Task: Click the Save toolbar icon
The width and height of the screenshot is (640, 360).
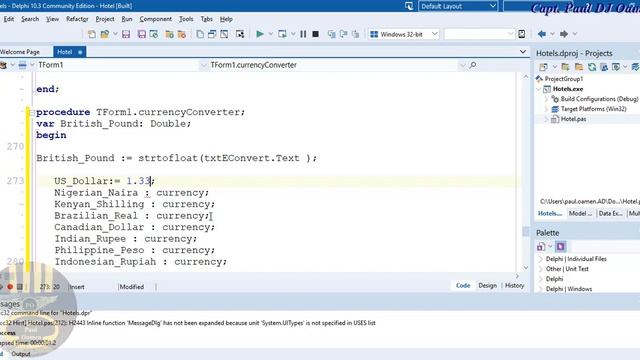Action: [x=126, y=34]
